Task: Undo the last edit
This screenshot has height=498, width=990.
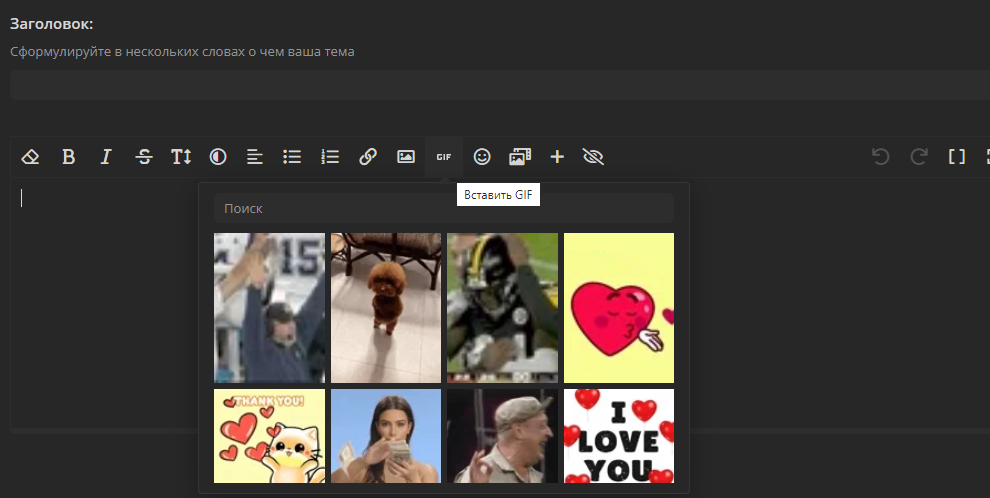Action: coord(881,157)
